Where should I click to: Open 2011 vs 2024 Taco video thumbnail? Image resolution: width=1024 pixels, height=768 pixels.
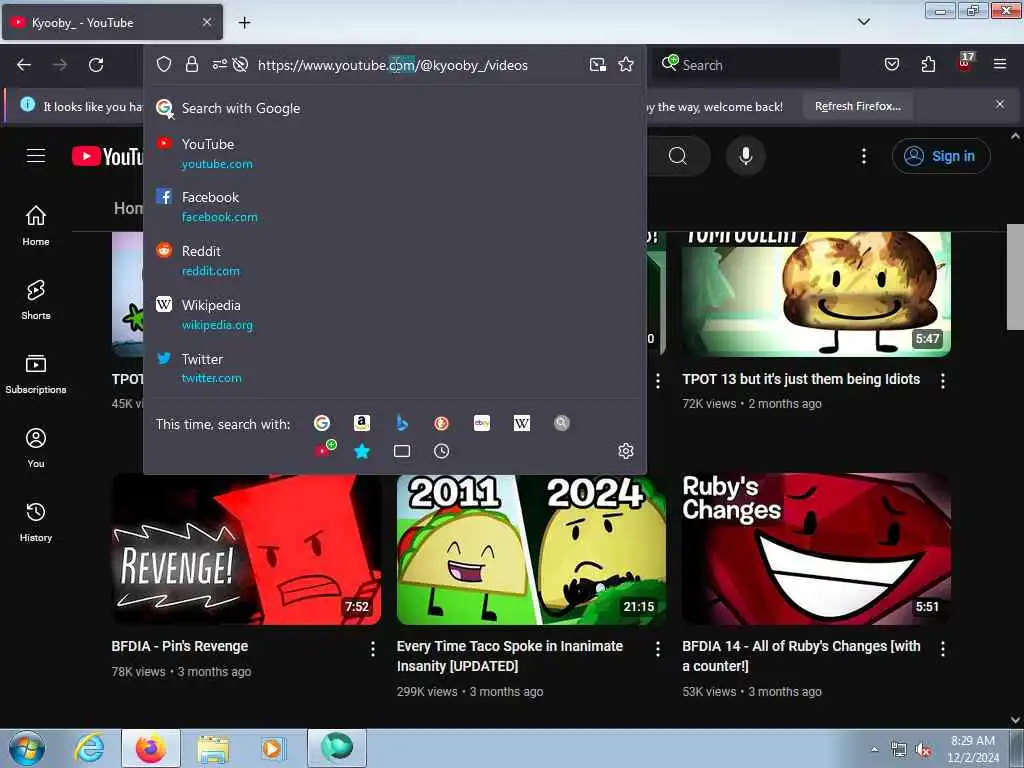click(531, 550)
